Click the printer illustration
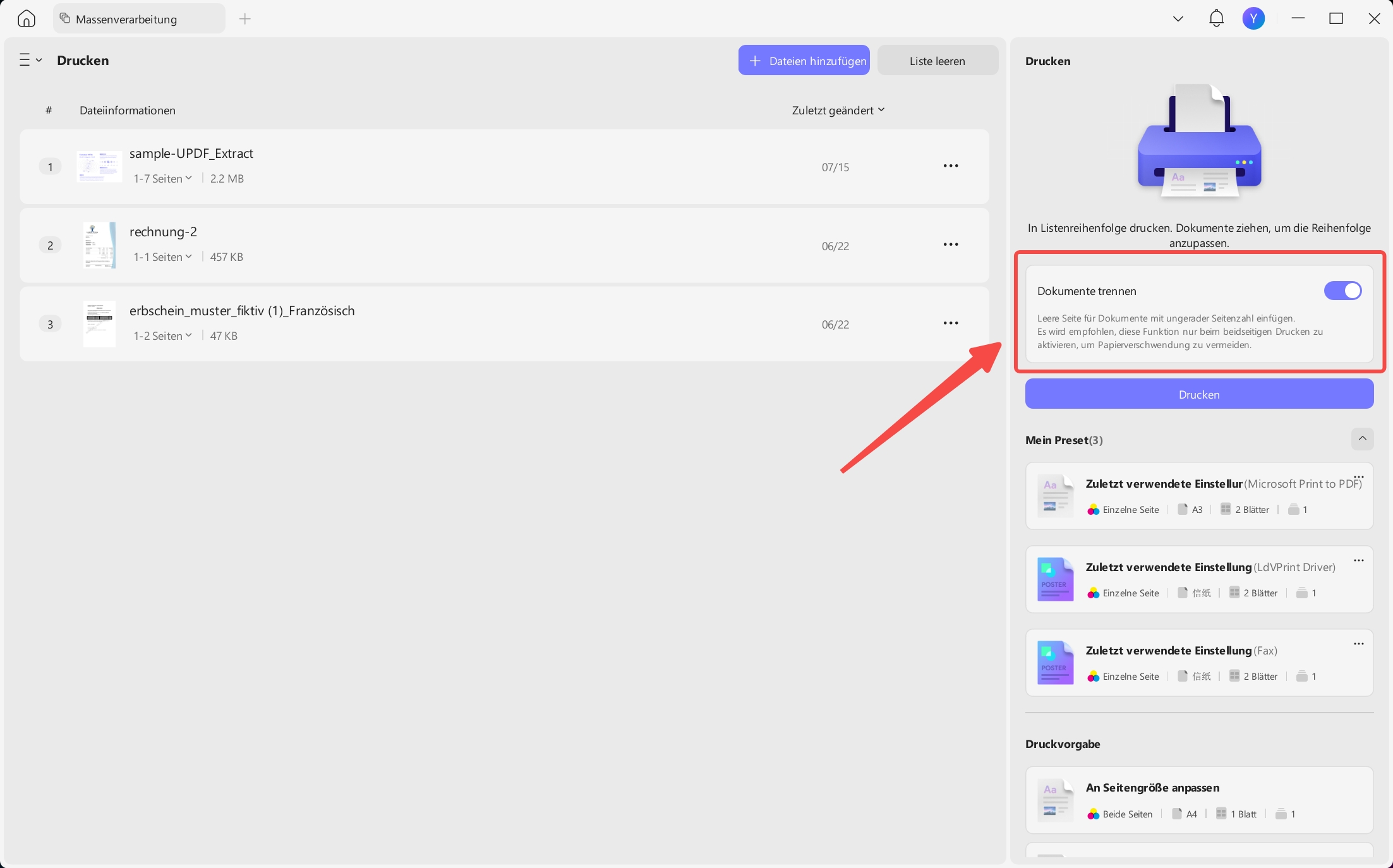This screenshot has width=1393, height=868. [x=1199, y=142]
